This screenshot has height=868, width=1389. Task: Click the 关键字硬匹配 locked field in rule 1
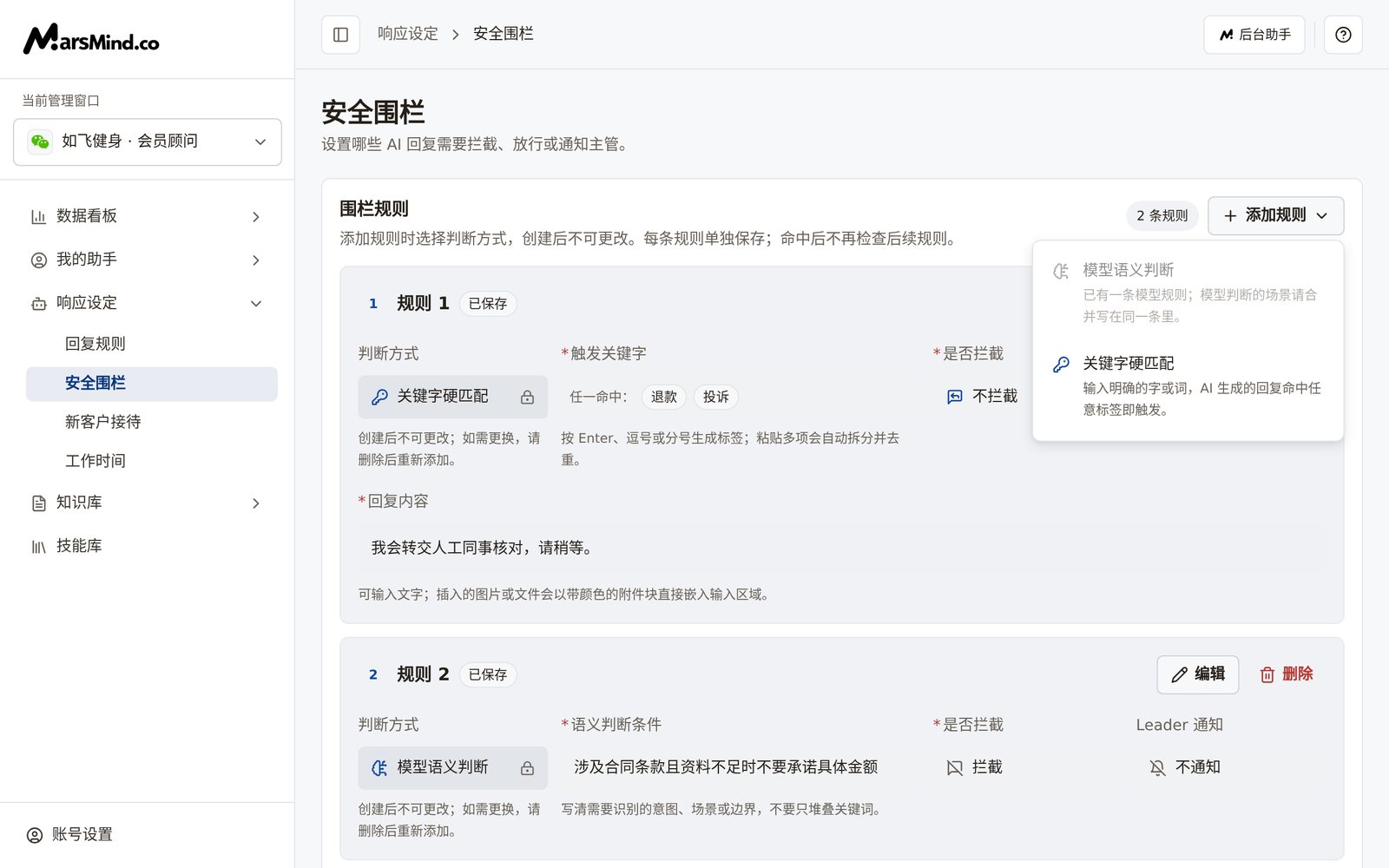[x=453, y=397]
